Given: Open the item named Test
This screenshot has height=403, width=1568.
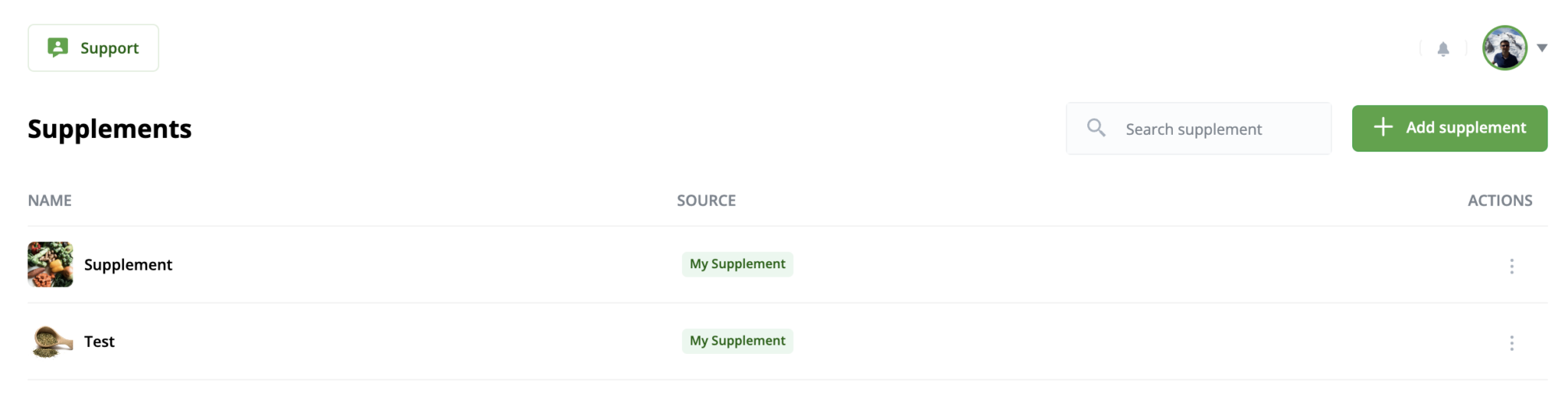Looking at the screenshot, I should [x=100, y=341].
